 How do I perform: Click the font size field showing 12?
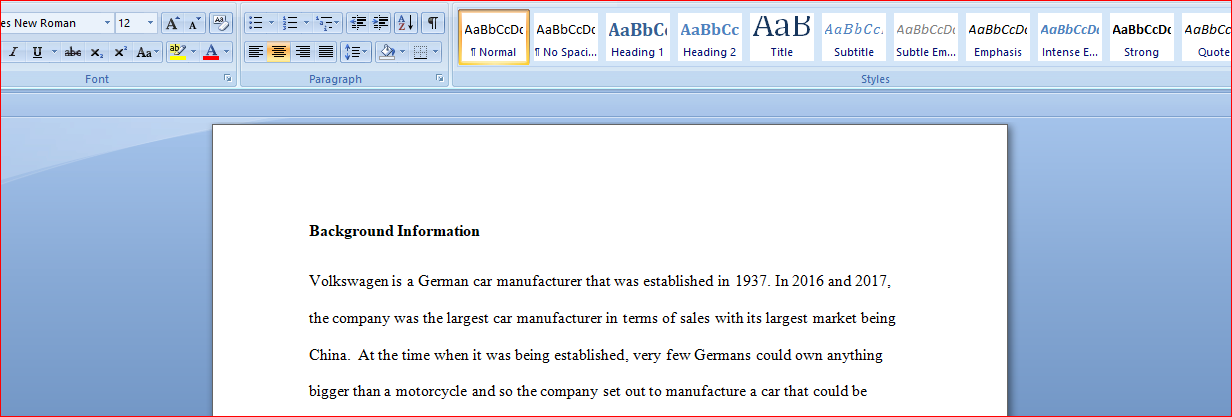(130, 23)
